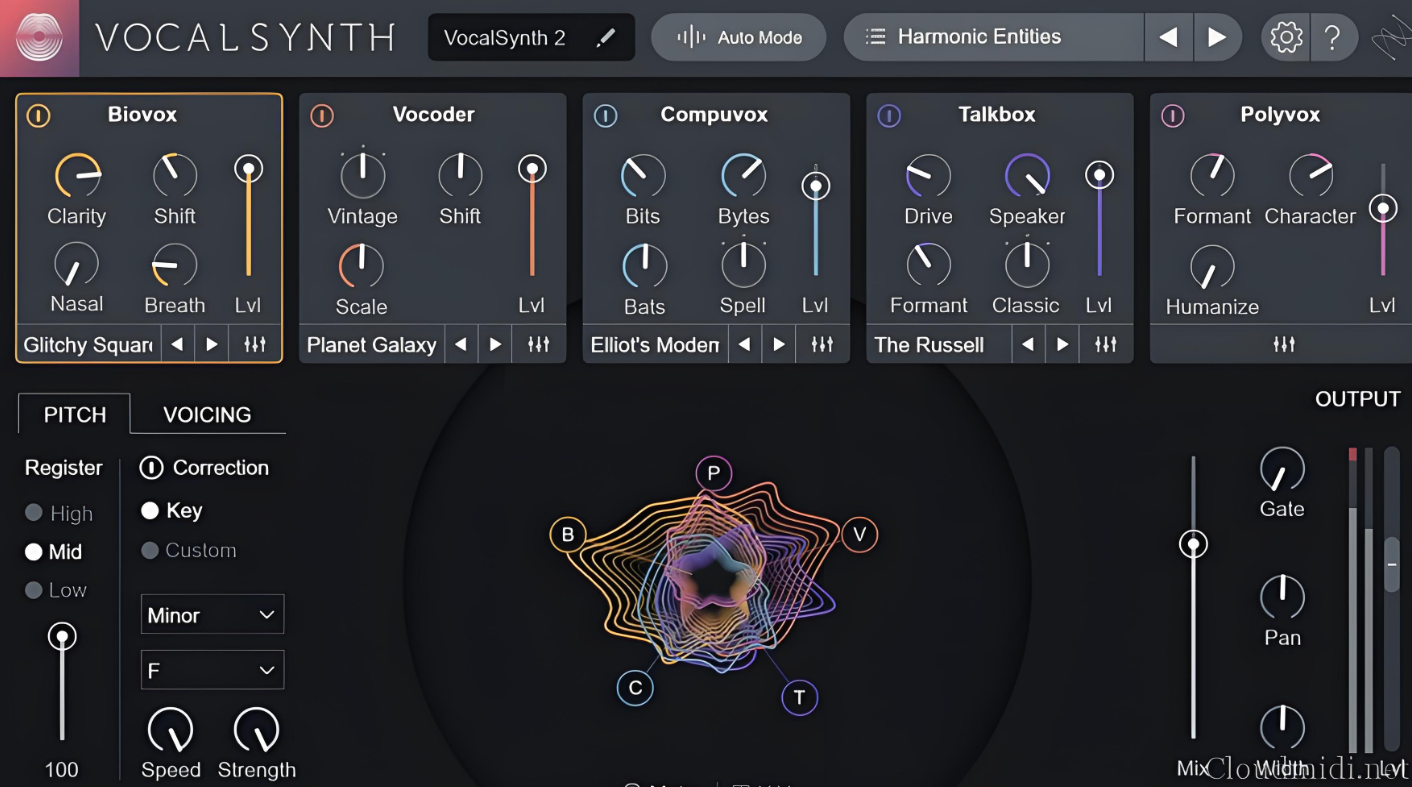This screenshot has width=1412, height=787.
Task: Click the Biovox Clarity knob
Action: (76, 176)
